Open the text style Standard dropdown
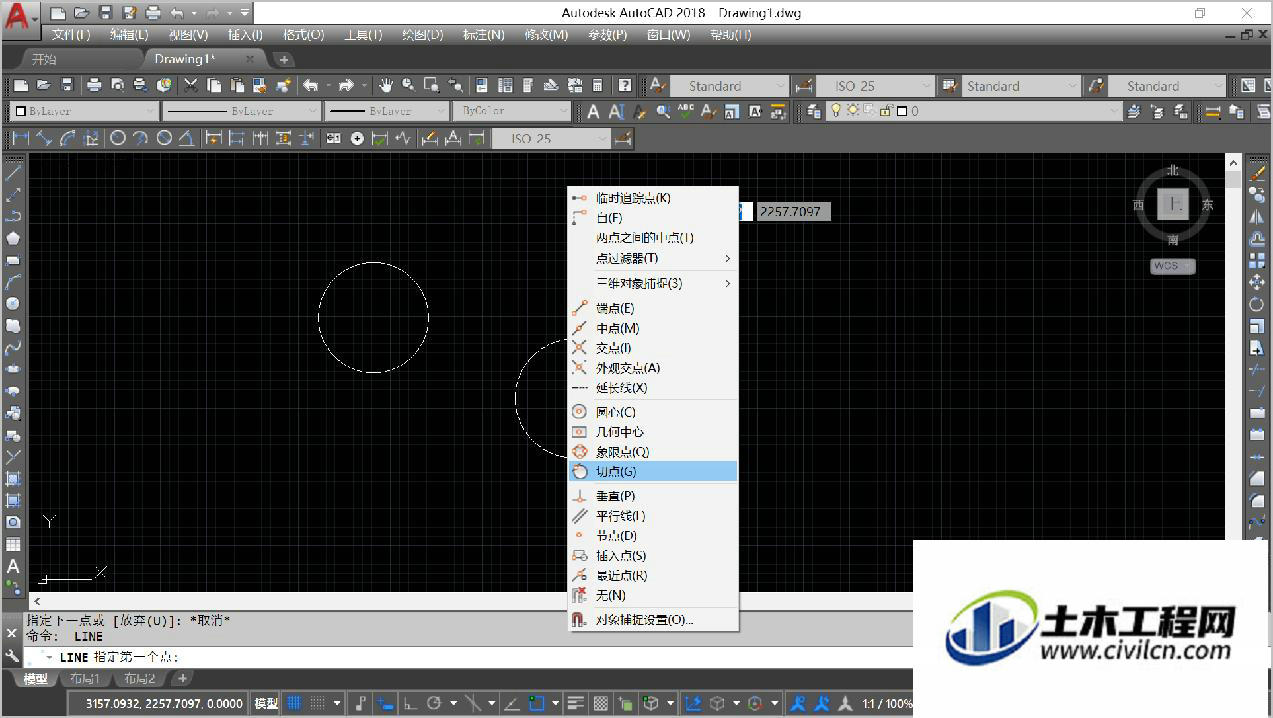 pyautogui.click(x=727, y=86)
